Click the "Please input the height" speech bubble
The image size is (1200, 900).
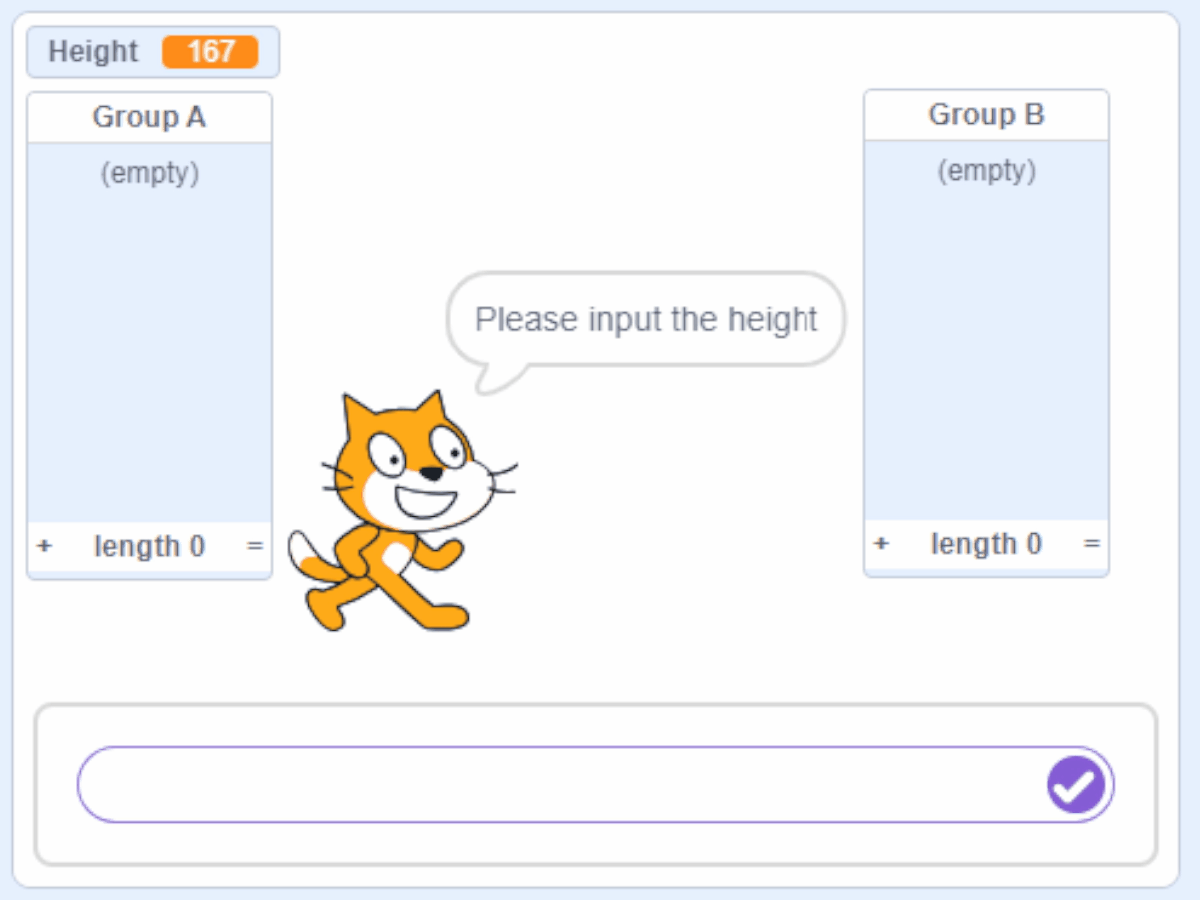(x=645, y=320)
